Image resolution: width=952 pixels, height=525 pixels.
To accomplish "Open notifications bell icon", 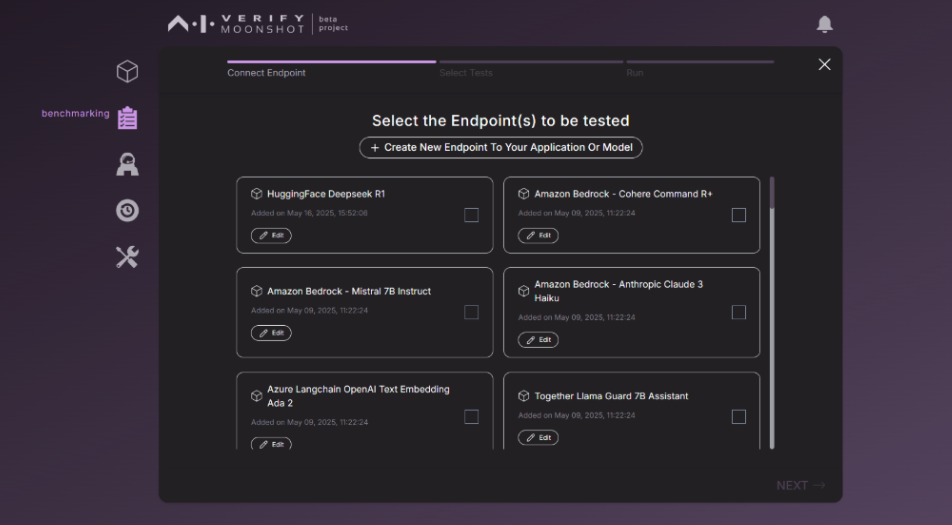I will click(824, 24).
